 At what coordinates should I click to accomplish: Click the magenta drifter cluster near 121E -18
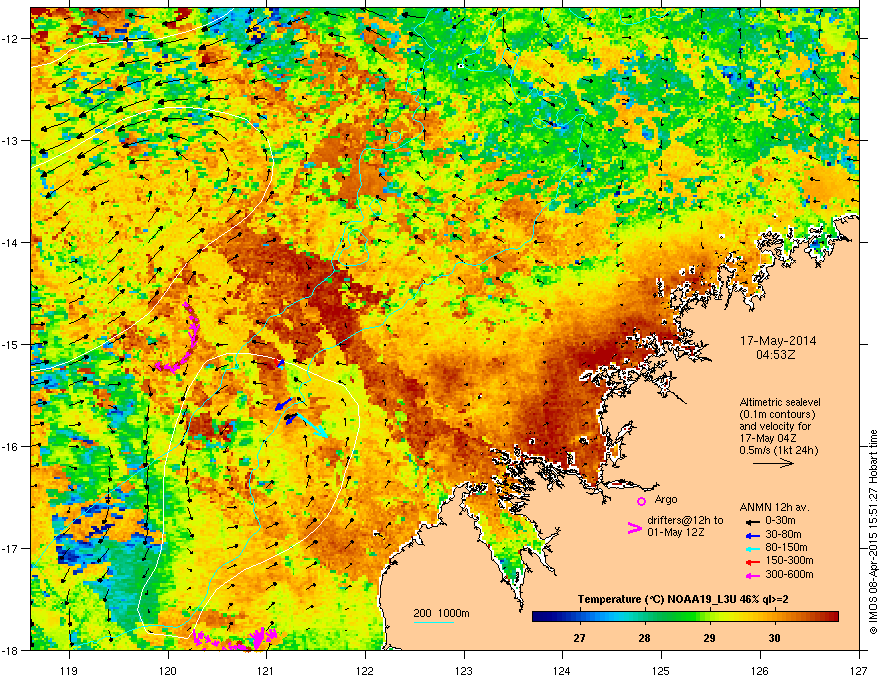click(x=236, y=639)
